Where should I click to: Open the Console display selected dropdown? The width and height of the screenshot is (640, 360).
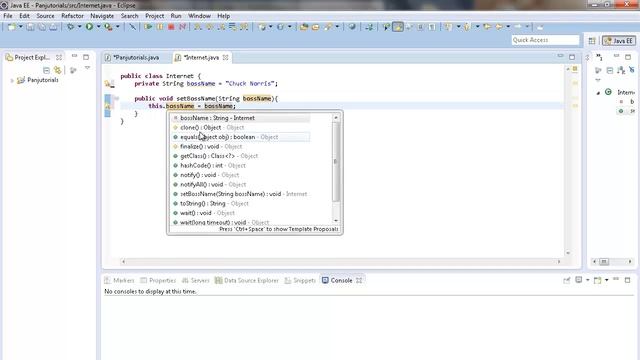pos(587,280)
